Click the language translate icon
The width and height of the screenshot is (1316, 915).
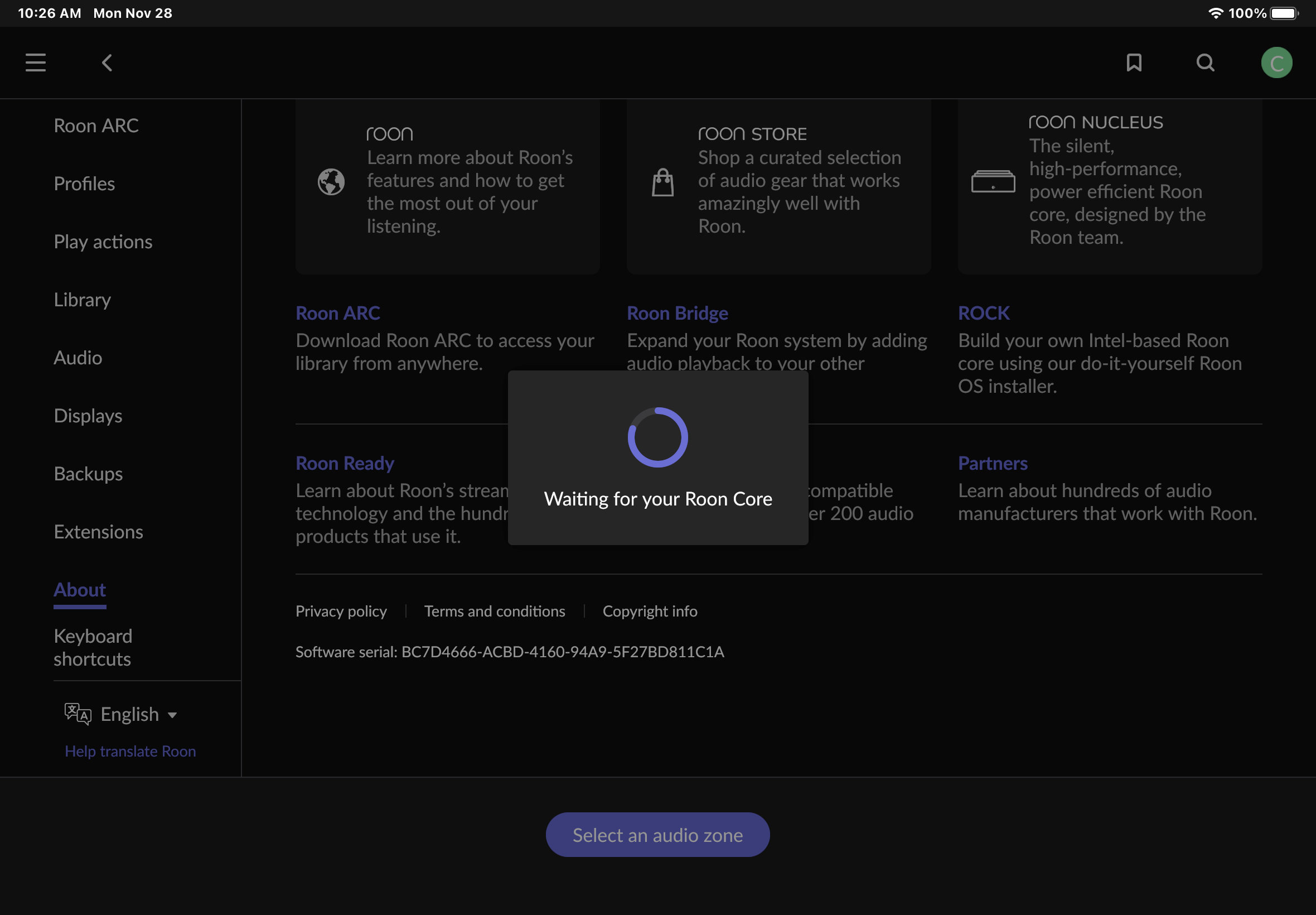[x=78, y=714]
